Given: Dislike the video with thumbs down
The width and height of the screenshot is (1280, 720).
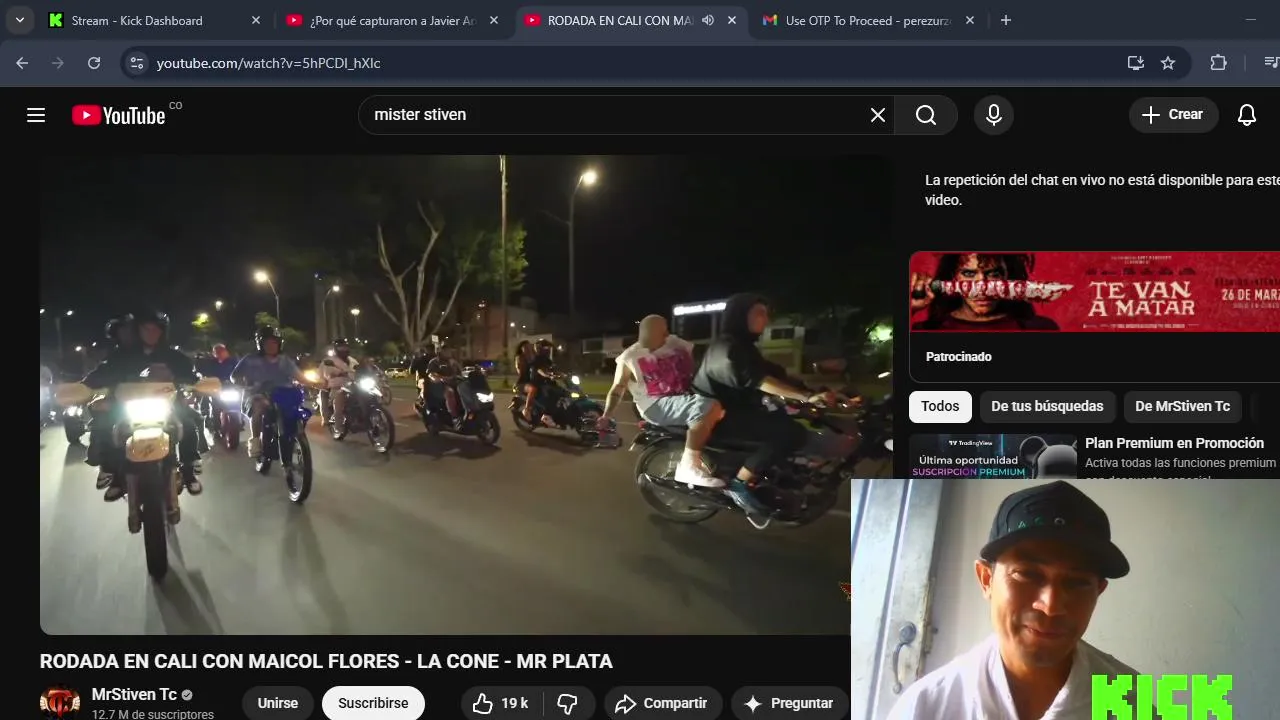Looking at the screenshot, I should (x=567, y=703).
